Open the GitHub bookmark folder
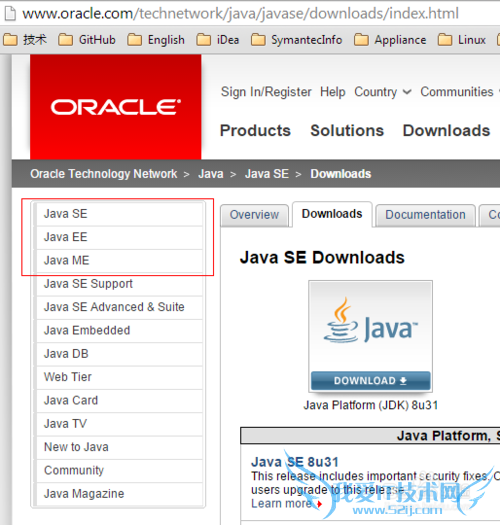 click(x=87, y=40)
